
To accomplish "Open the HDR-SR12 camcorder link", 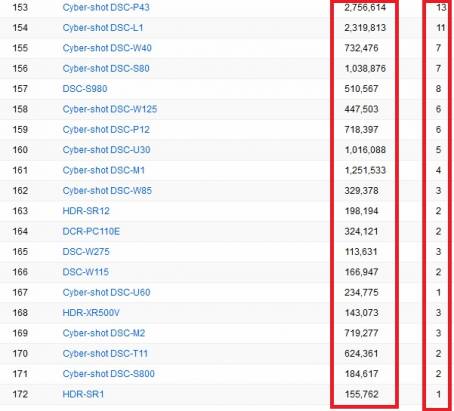I will pyautogui.click(x=86, y=211).
